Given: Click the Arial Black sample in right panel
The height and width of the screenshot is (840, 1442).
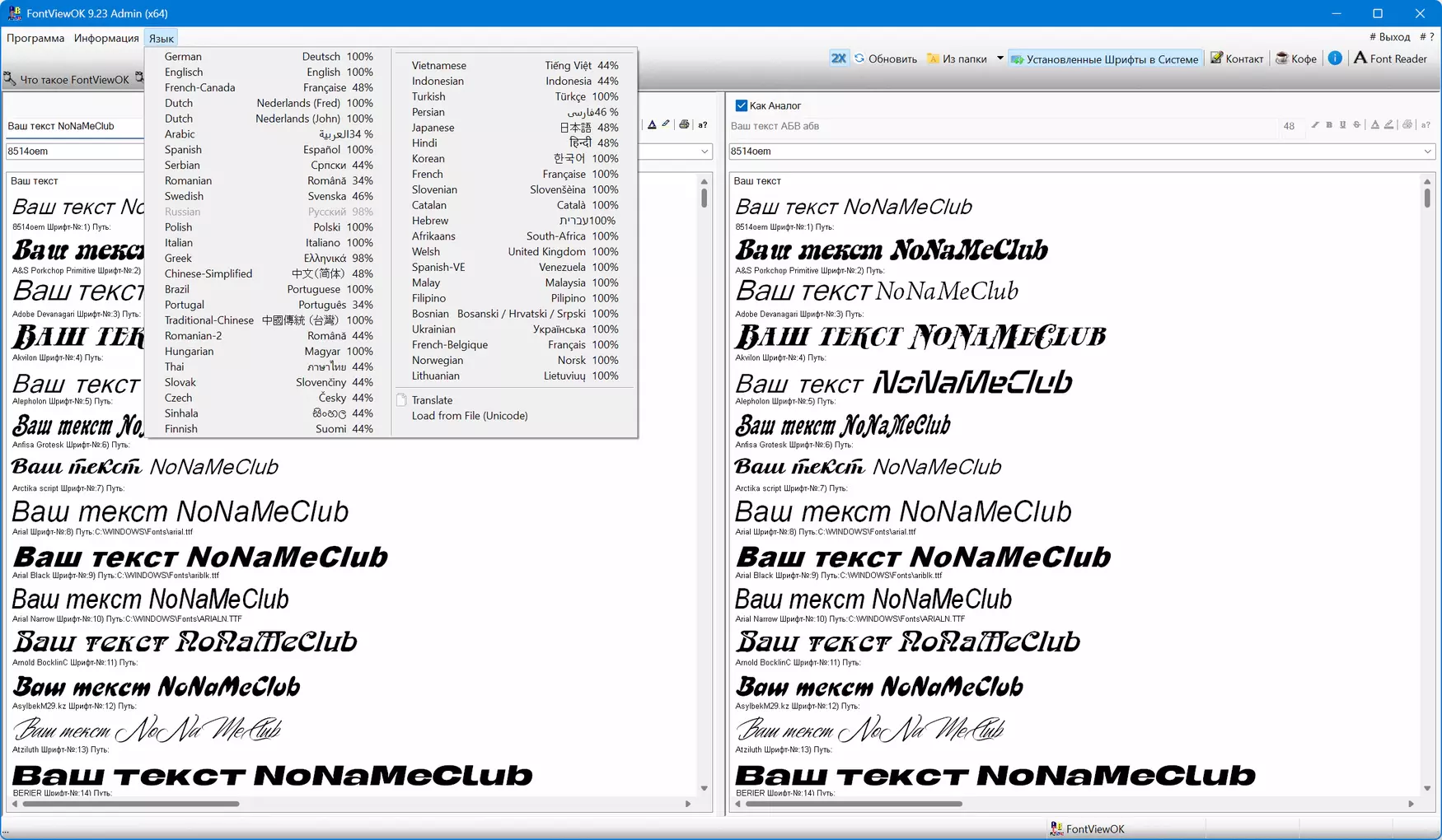Looking at the screenshot, I should coord(923,558).
